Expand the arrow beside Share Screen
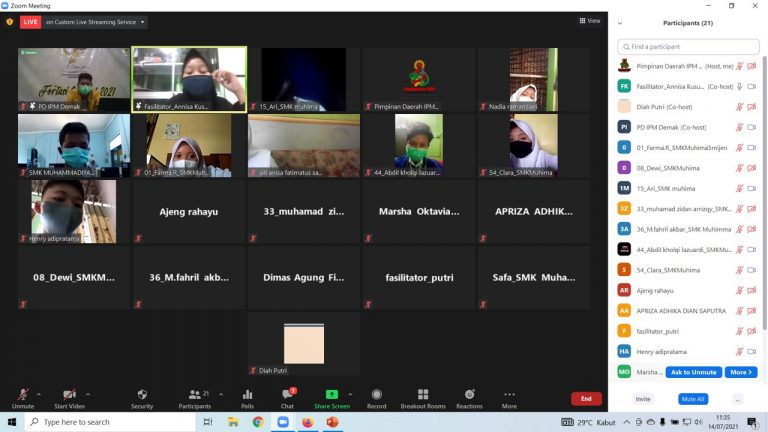The height and width of the screenshot is (432, 768). click(350, 394)
